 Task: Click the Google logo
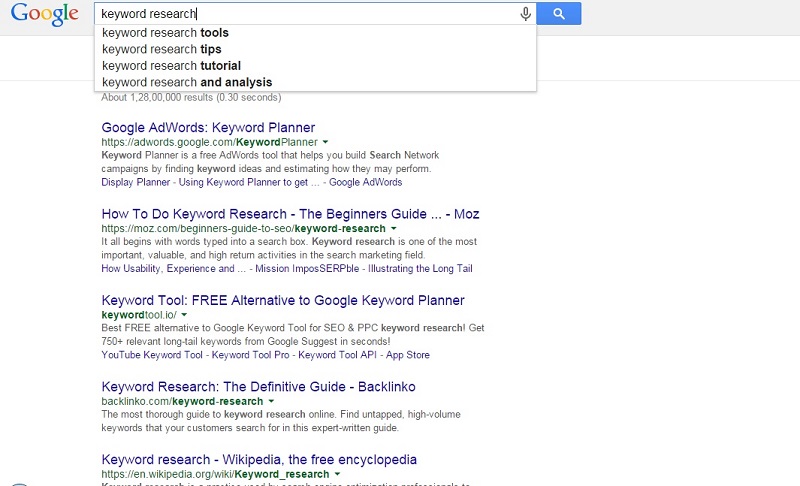[45, 14]
